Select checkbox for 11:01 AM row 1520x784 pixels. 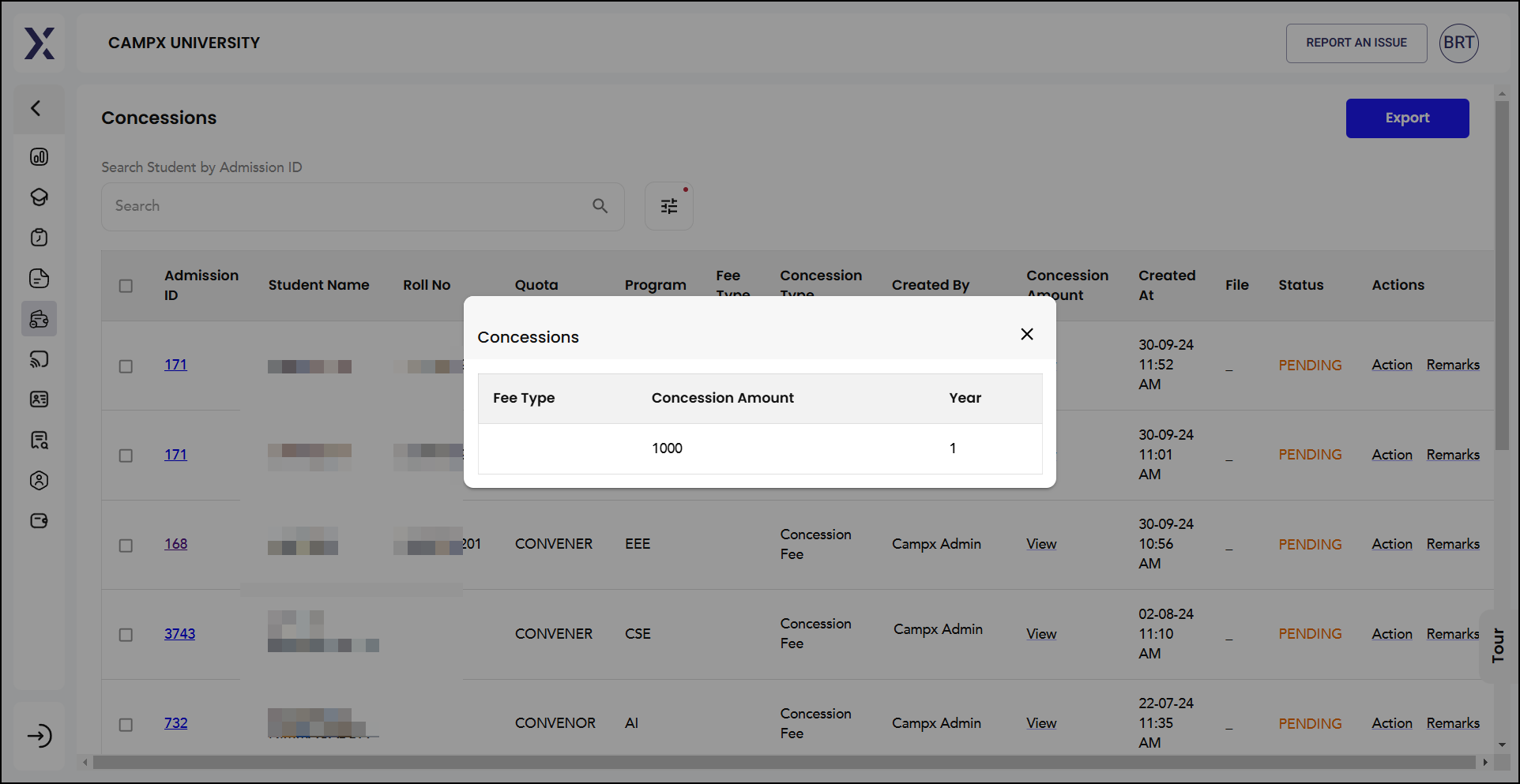pos(126,456)
